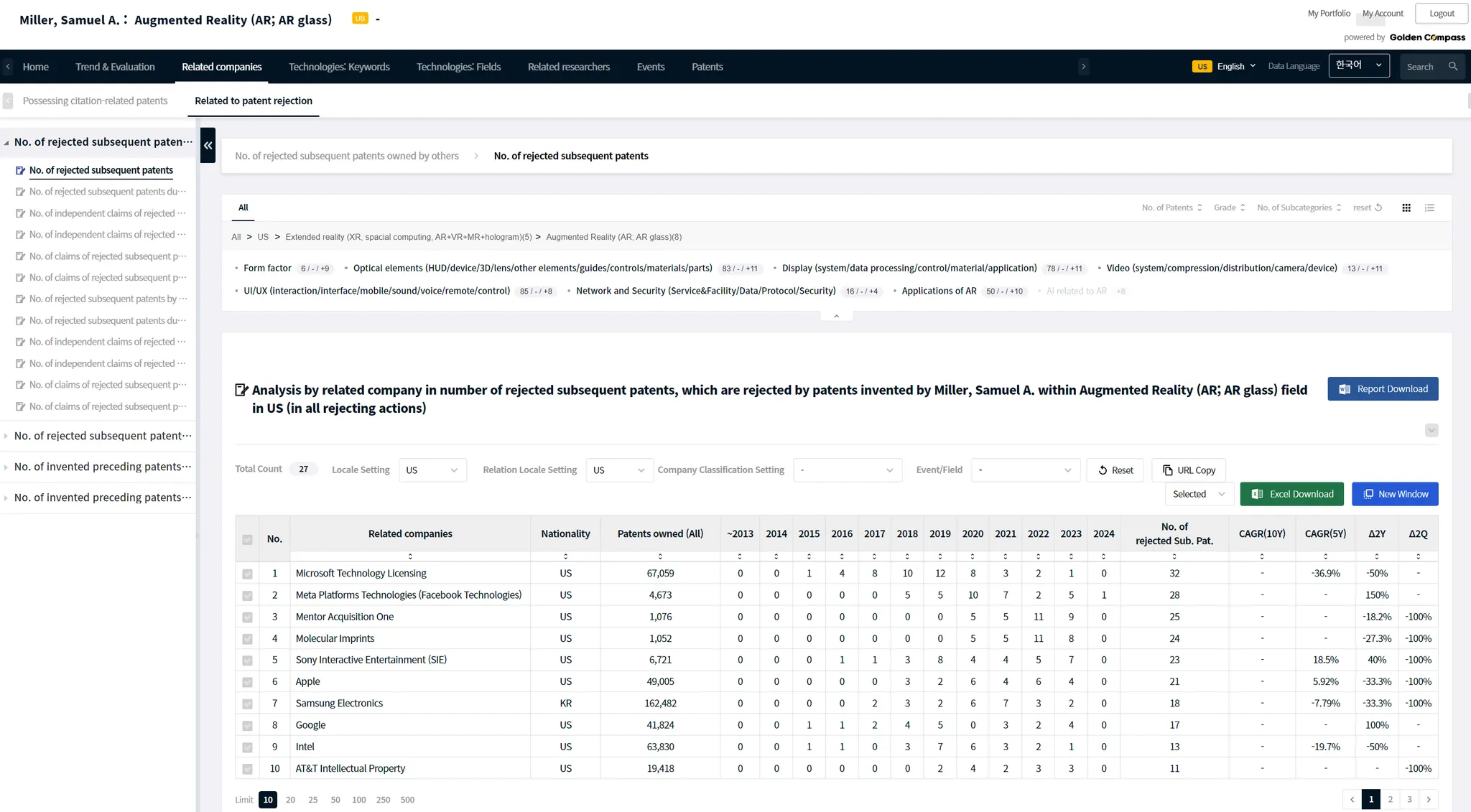Click the Excel Download button
This screenshot has height=812, width=1471.
(x=1291, y=494)
